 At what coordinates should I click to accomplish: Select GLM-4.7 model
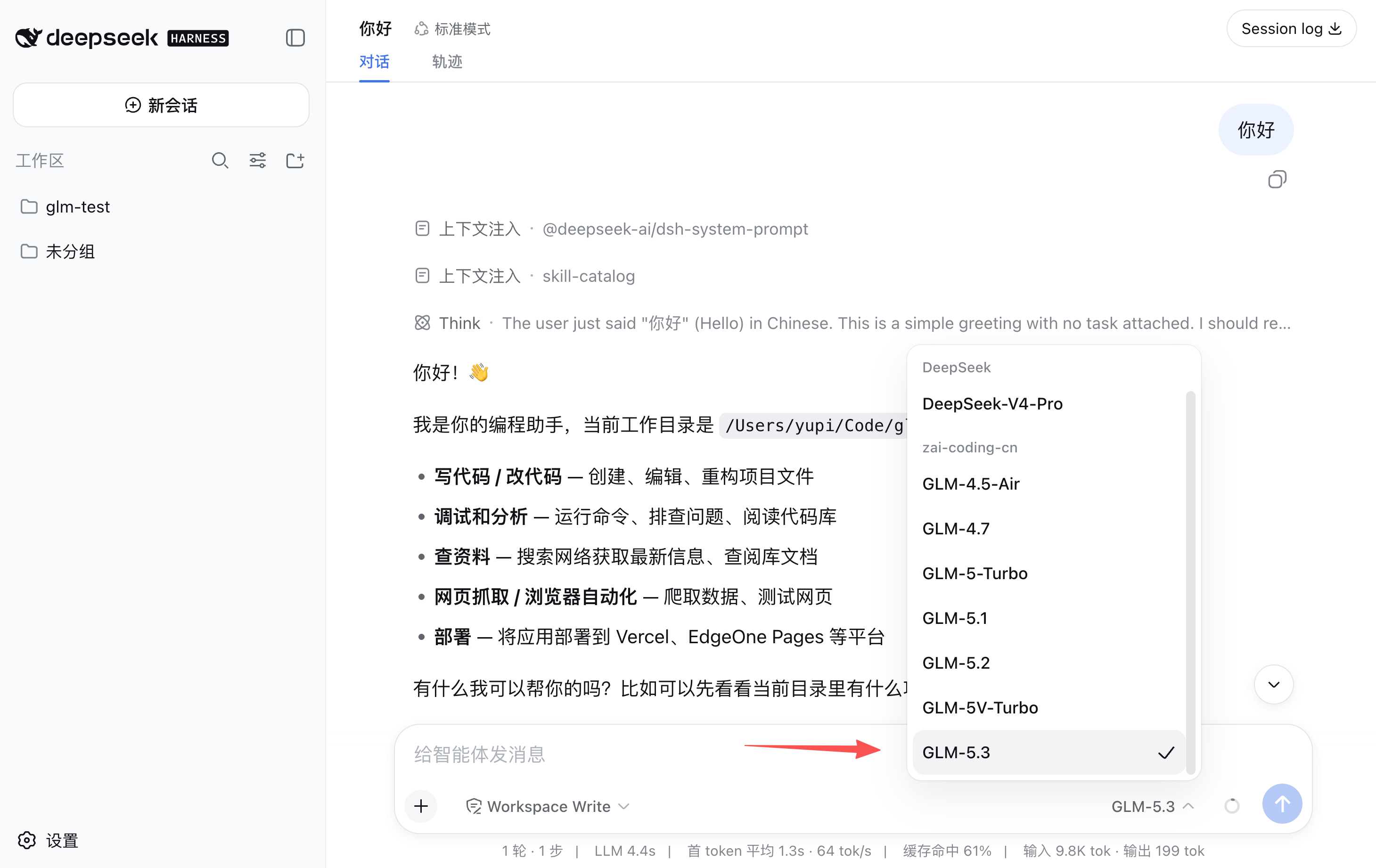[x=1049, y=529]
